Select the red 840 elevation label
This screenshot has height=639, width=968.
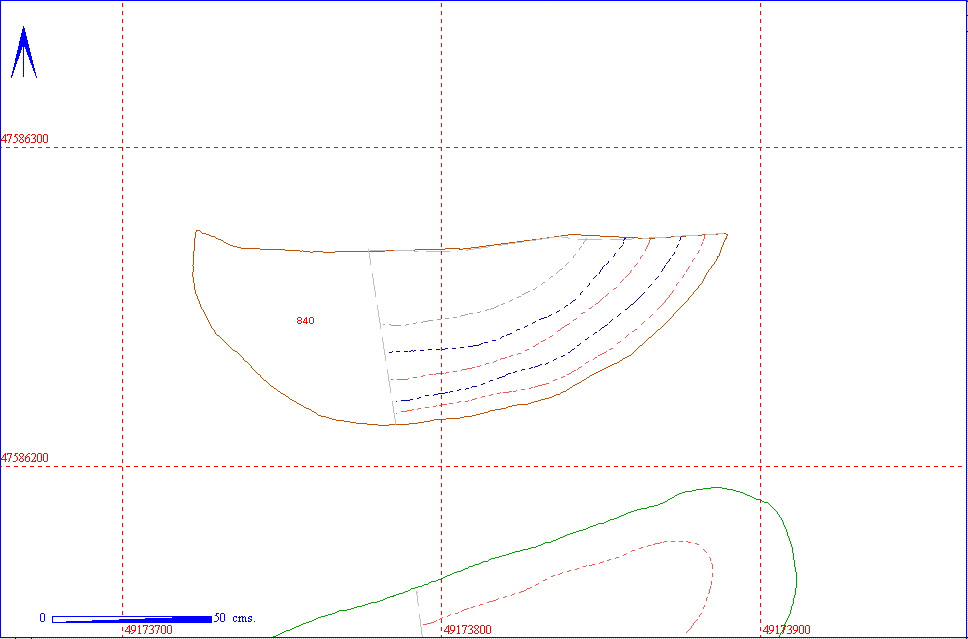pyautogui.click(x=306, y=320)
